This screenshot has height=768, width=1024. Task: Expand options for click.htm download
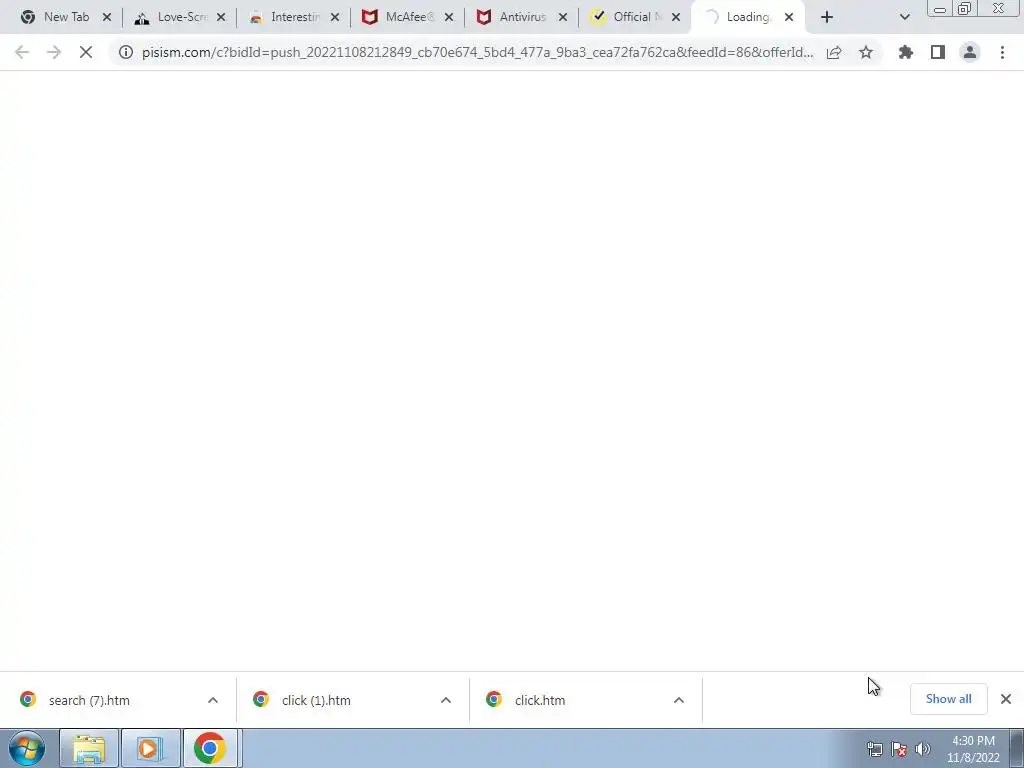tap(679, 700)
